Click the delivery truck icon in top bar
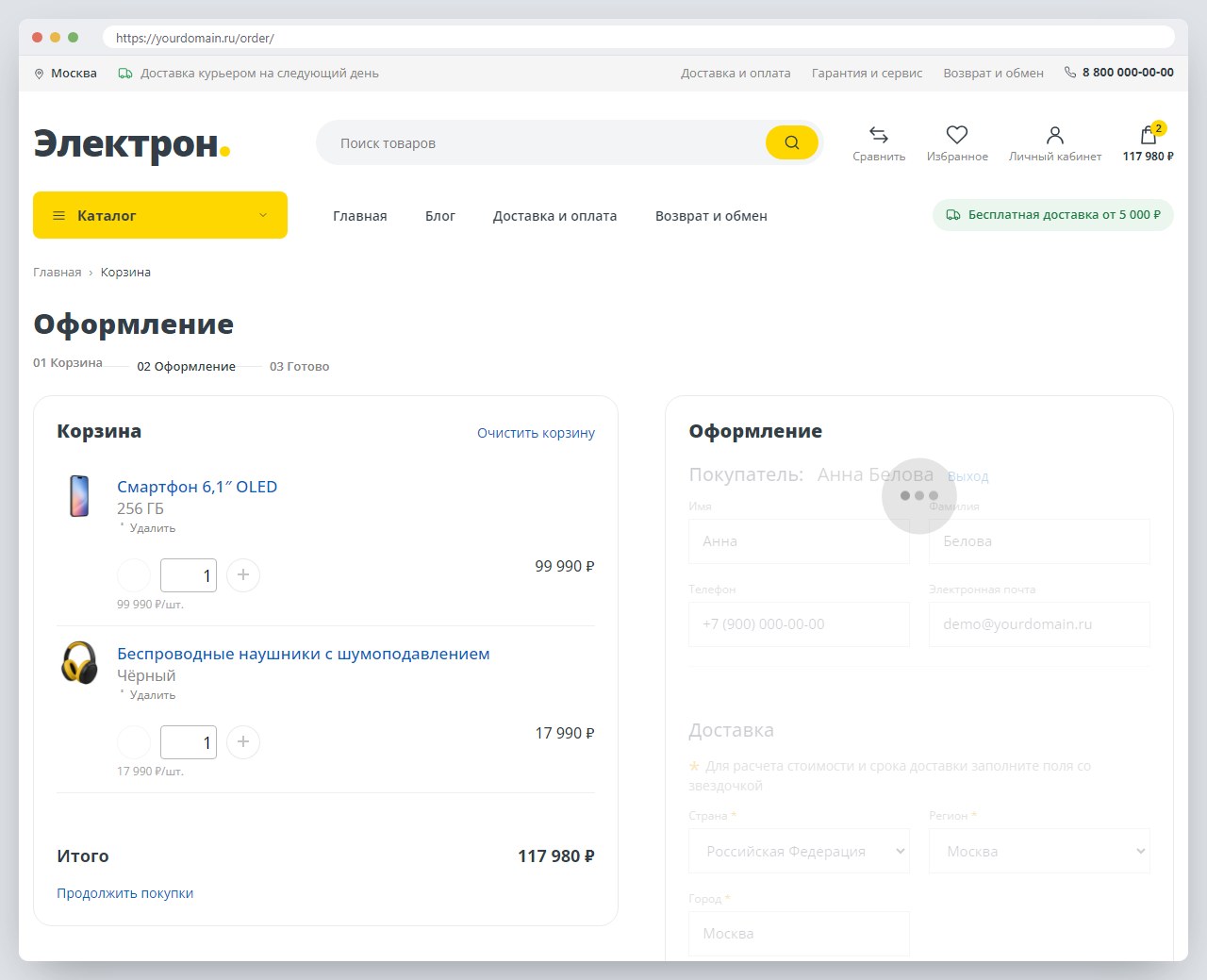This screenshot has height=980, width=1207. click(125, 74)
